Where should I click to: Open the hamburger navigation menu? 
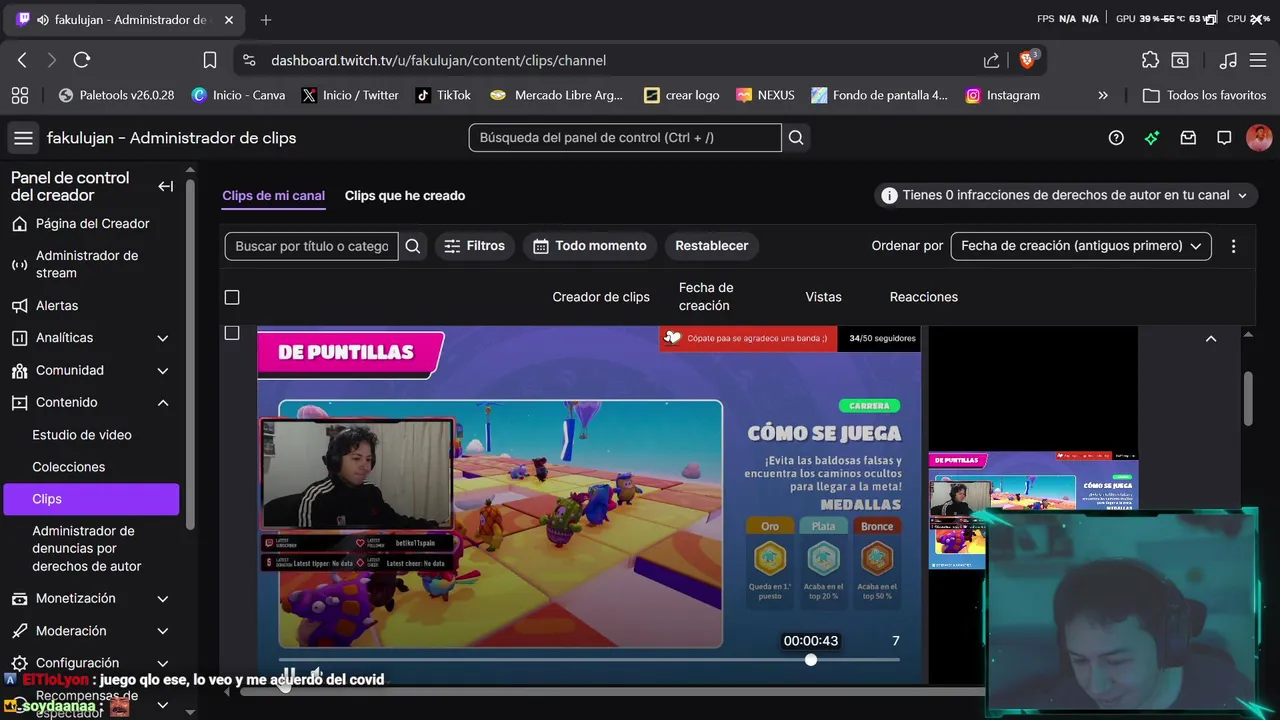(x=24, y=138)
